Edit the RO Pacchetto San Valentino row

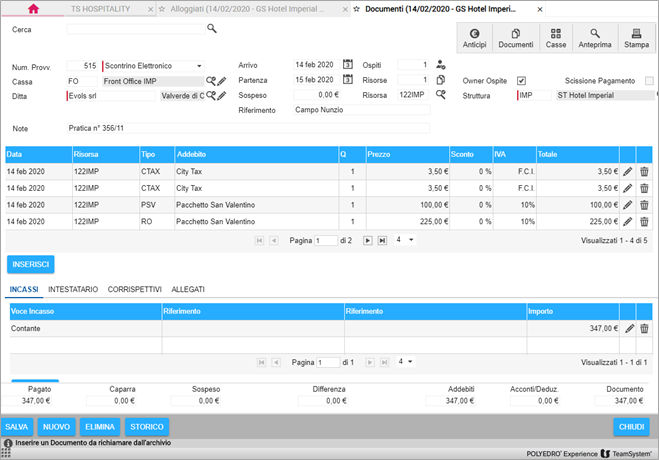tap(627, 221)
